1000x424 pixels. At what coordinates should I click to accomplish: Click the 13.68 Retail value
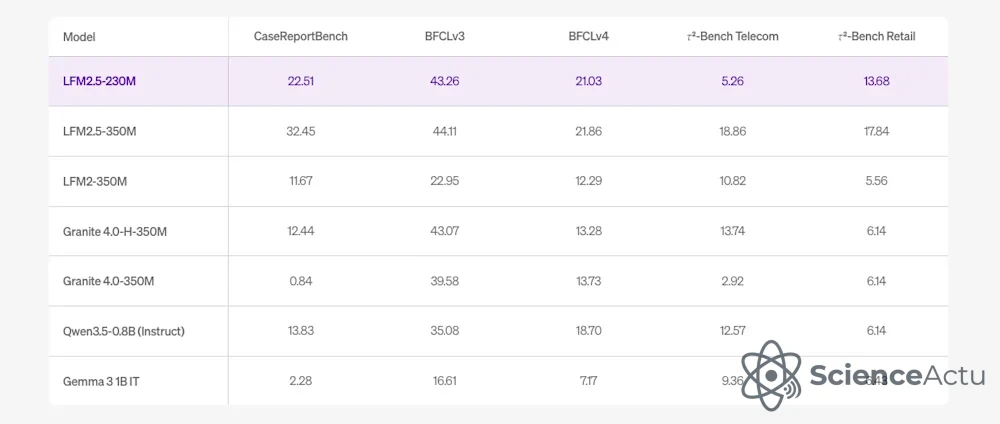pyautogui.click(x=876, y=81)
